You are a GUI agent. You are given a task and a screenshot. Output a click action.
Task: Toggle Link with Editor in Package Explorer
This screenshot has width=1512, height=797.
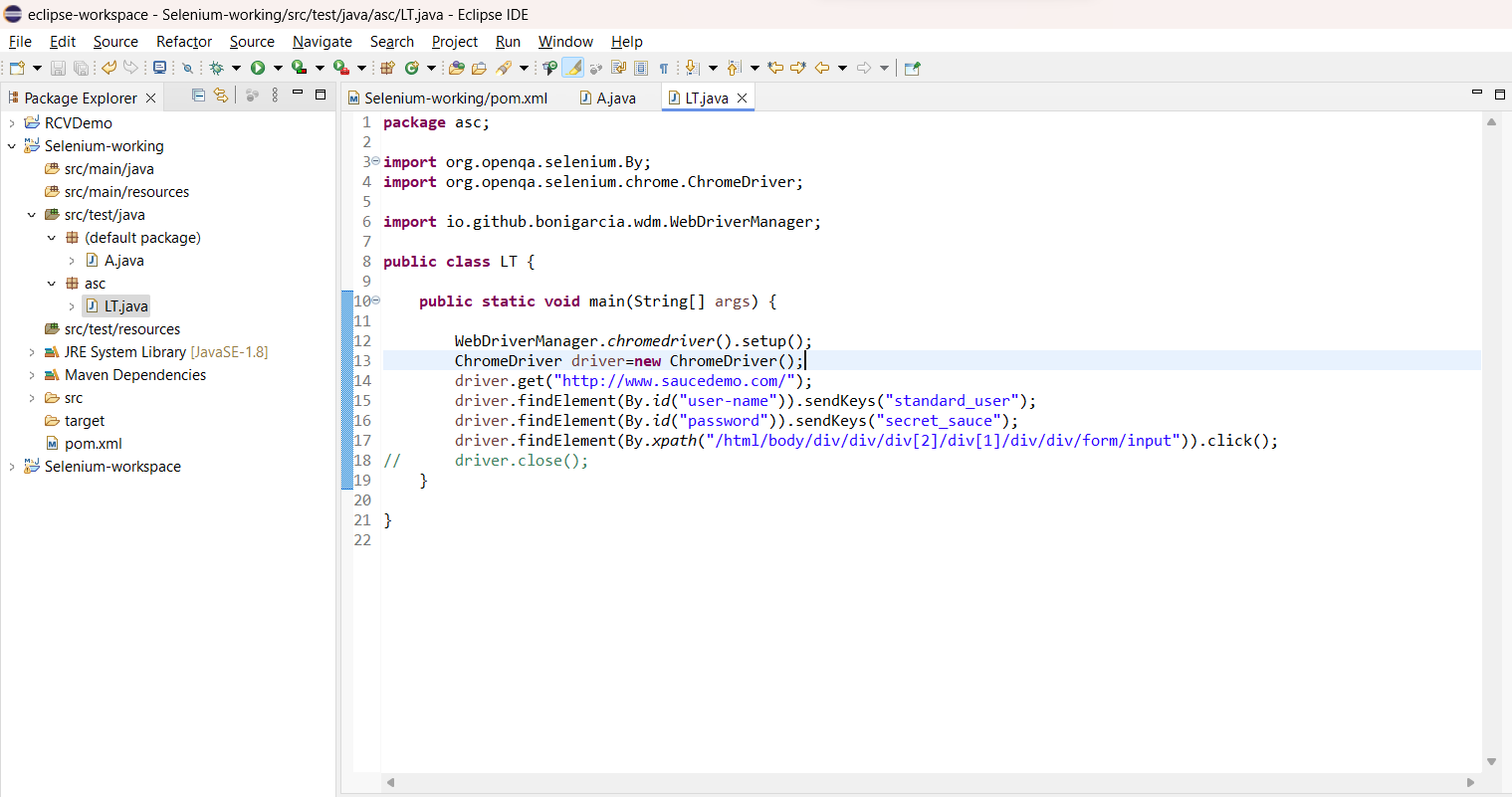(221, 96)
